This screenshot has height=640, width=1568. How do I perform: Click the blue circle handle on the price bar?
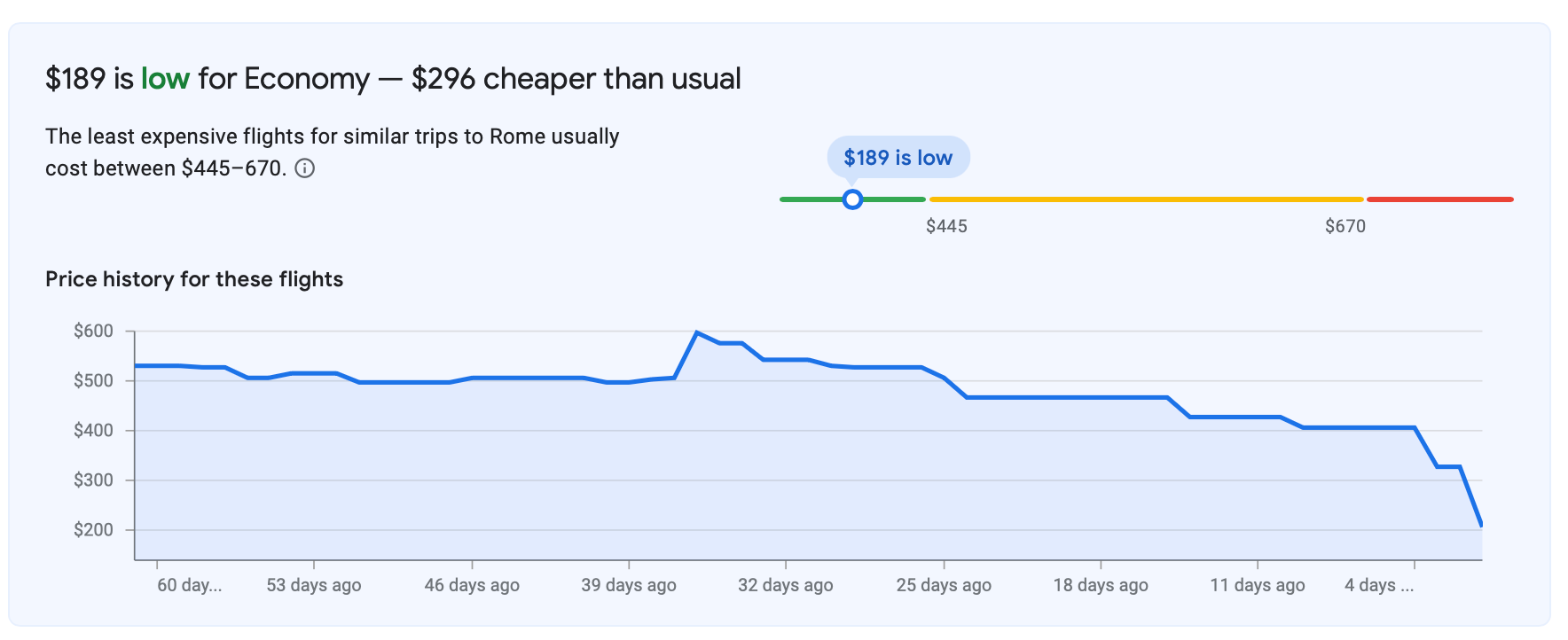click(x=852, y=199)
